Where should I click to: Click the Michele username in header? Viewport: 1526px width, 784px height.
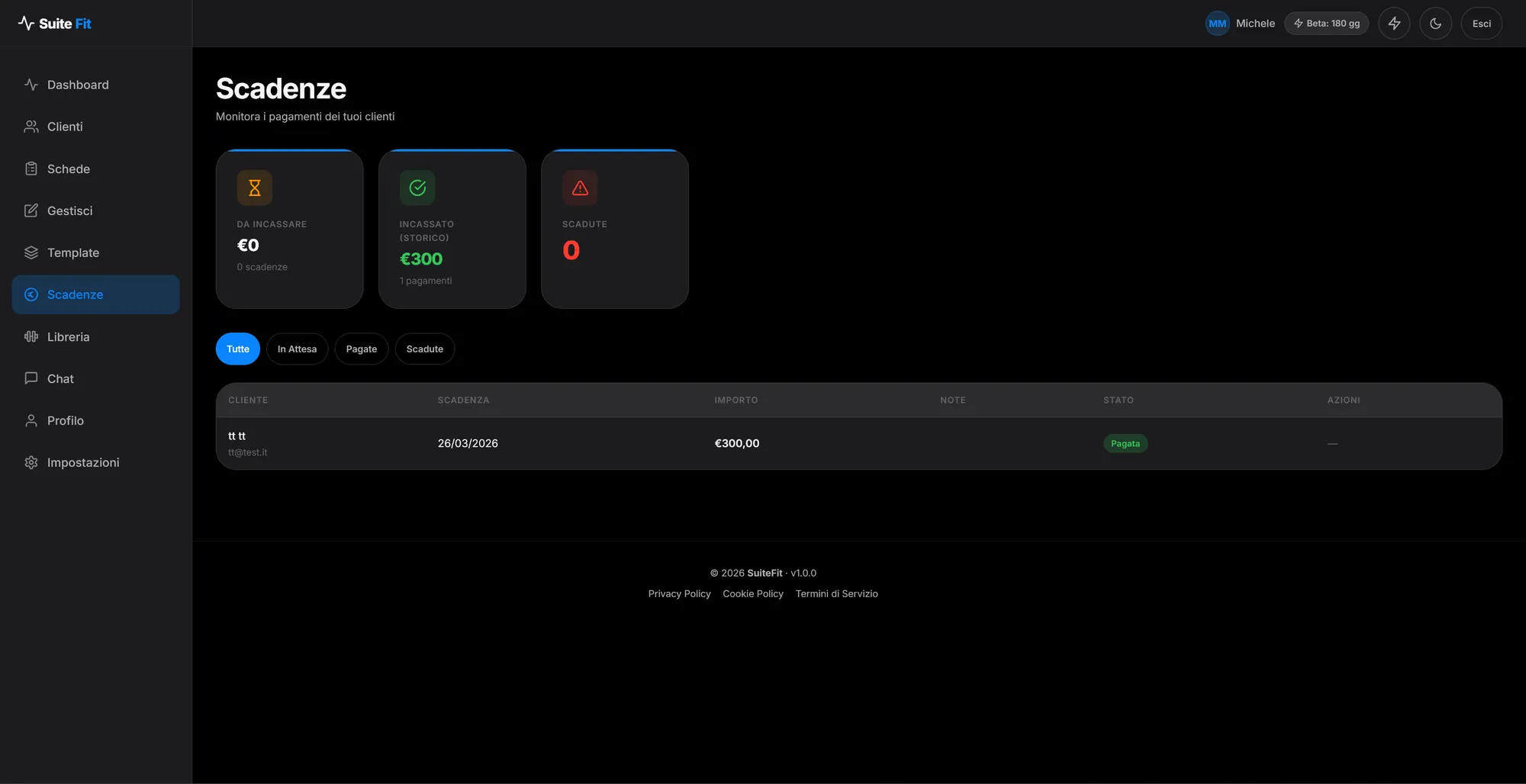pos(1255,24)
